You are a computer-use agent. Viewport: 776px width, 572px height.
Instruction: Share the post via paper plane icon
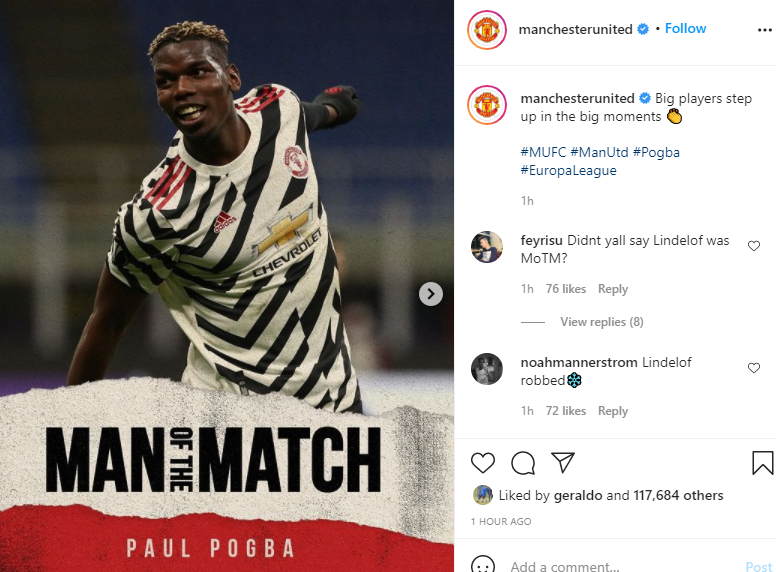click(x=563, y=463)
